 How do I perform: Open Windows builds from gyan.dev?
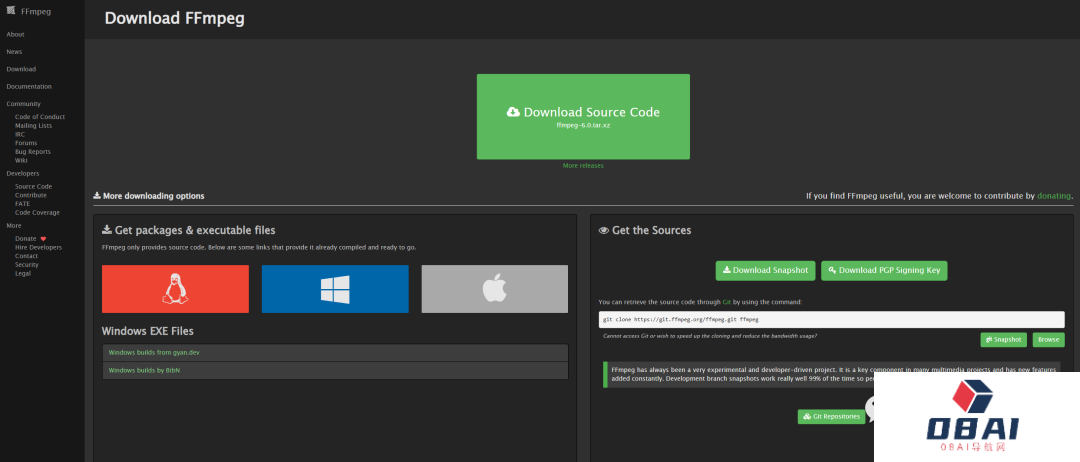[x=153, y=353]
